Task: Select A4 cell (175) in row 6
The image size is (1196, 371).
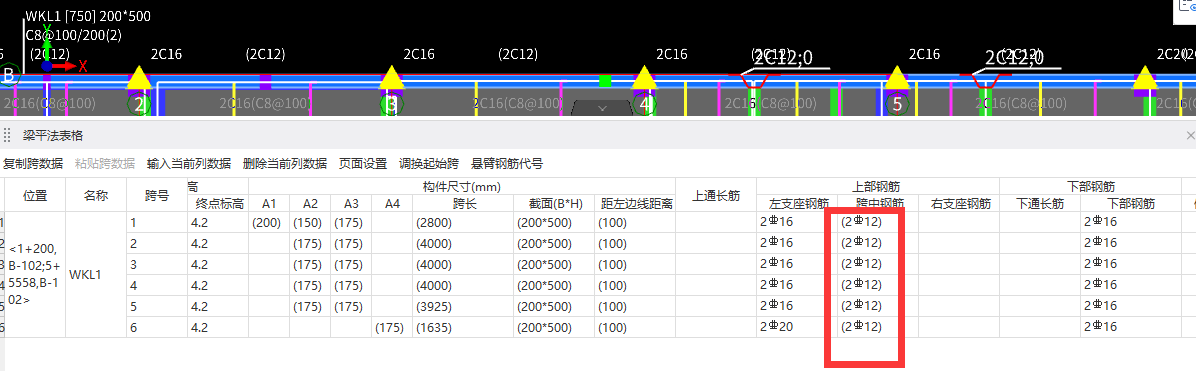Action: pos(391,327)
